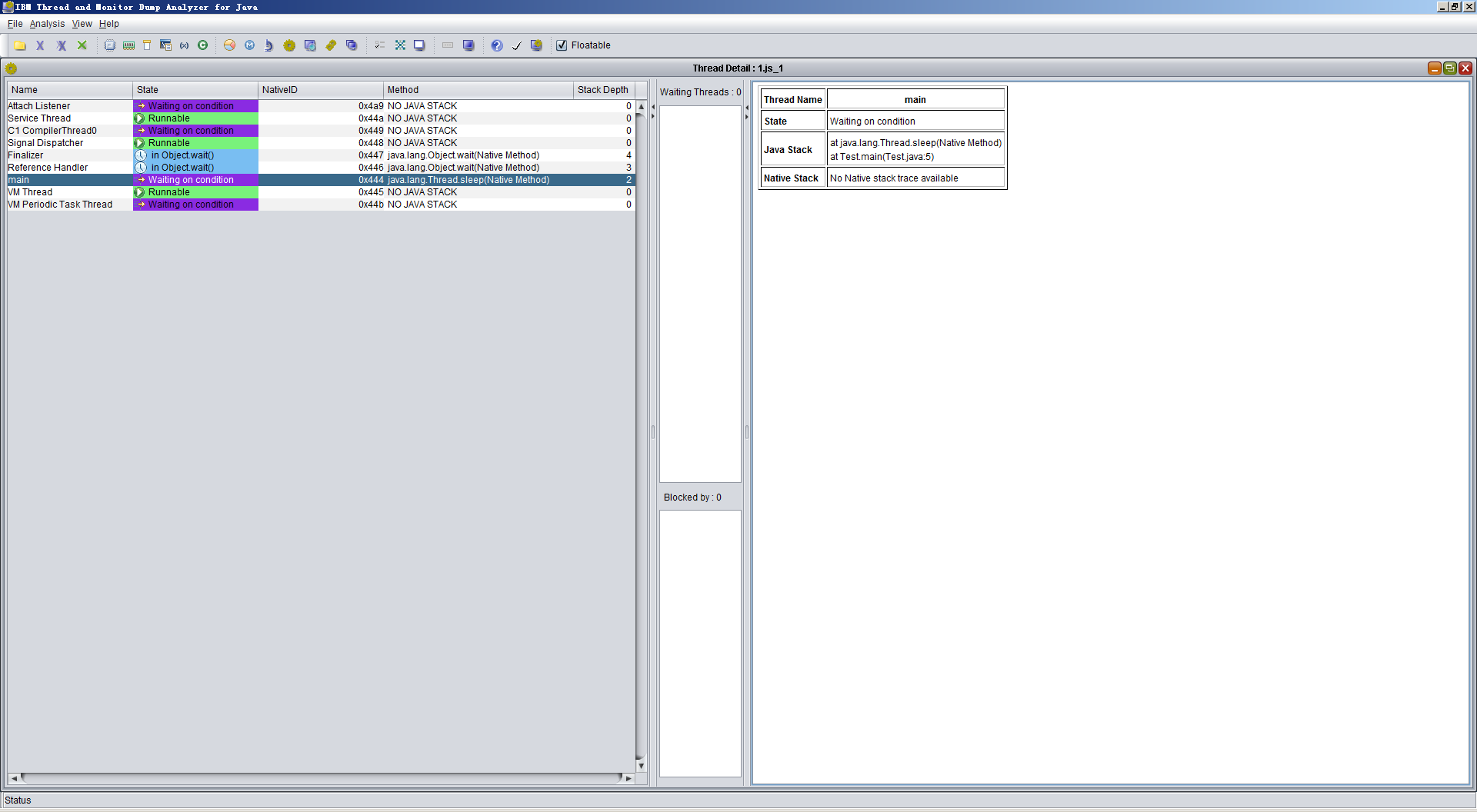
Task: Open the File menu
Action: click(x=15, y=24)
